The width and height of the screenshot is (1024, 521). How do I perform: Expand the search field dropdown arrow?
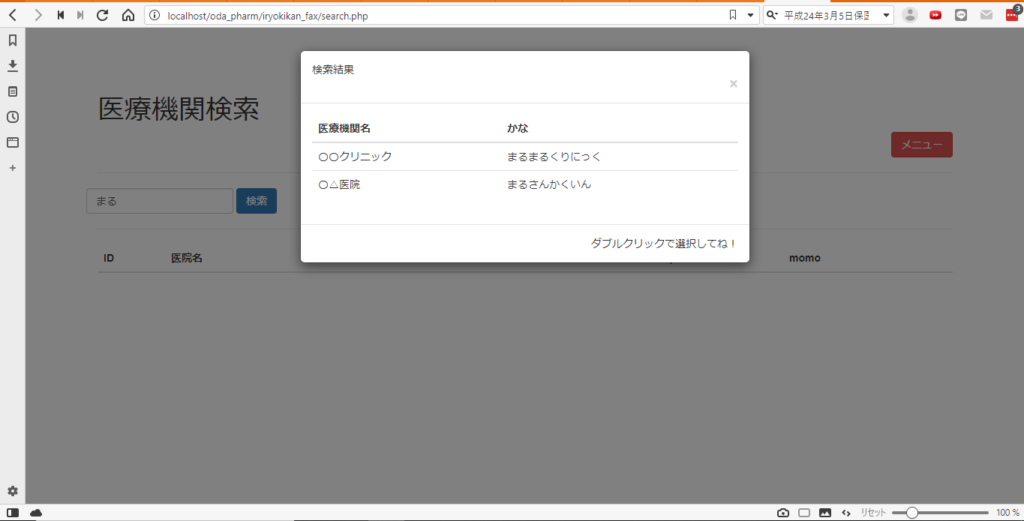886,15
